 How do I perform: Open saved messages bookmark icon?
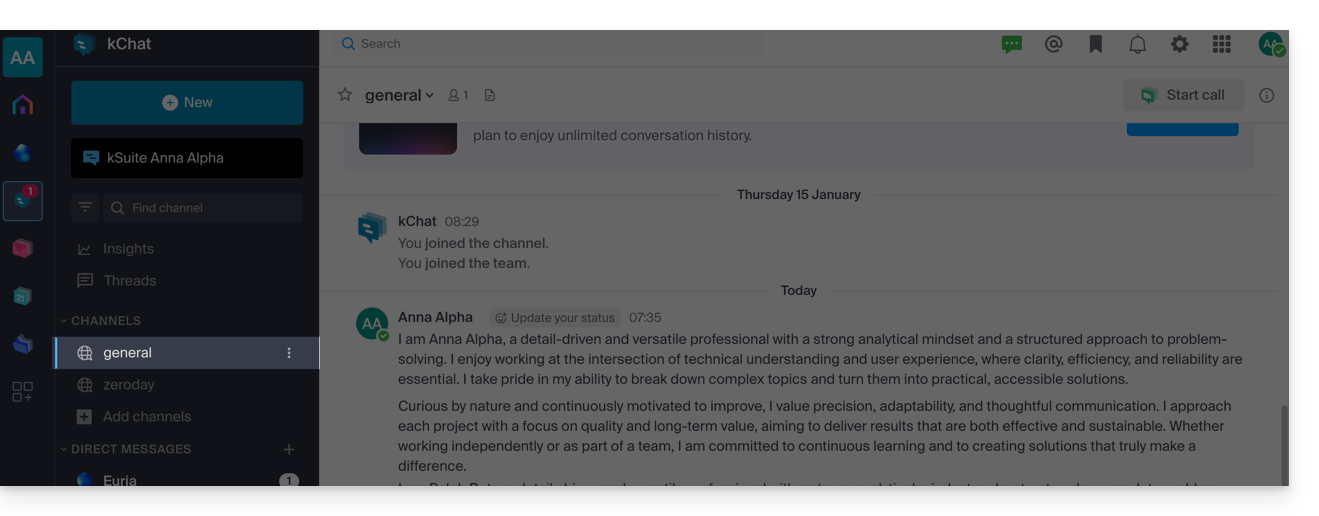(x=1095, y=44)
